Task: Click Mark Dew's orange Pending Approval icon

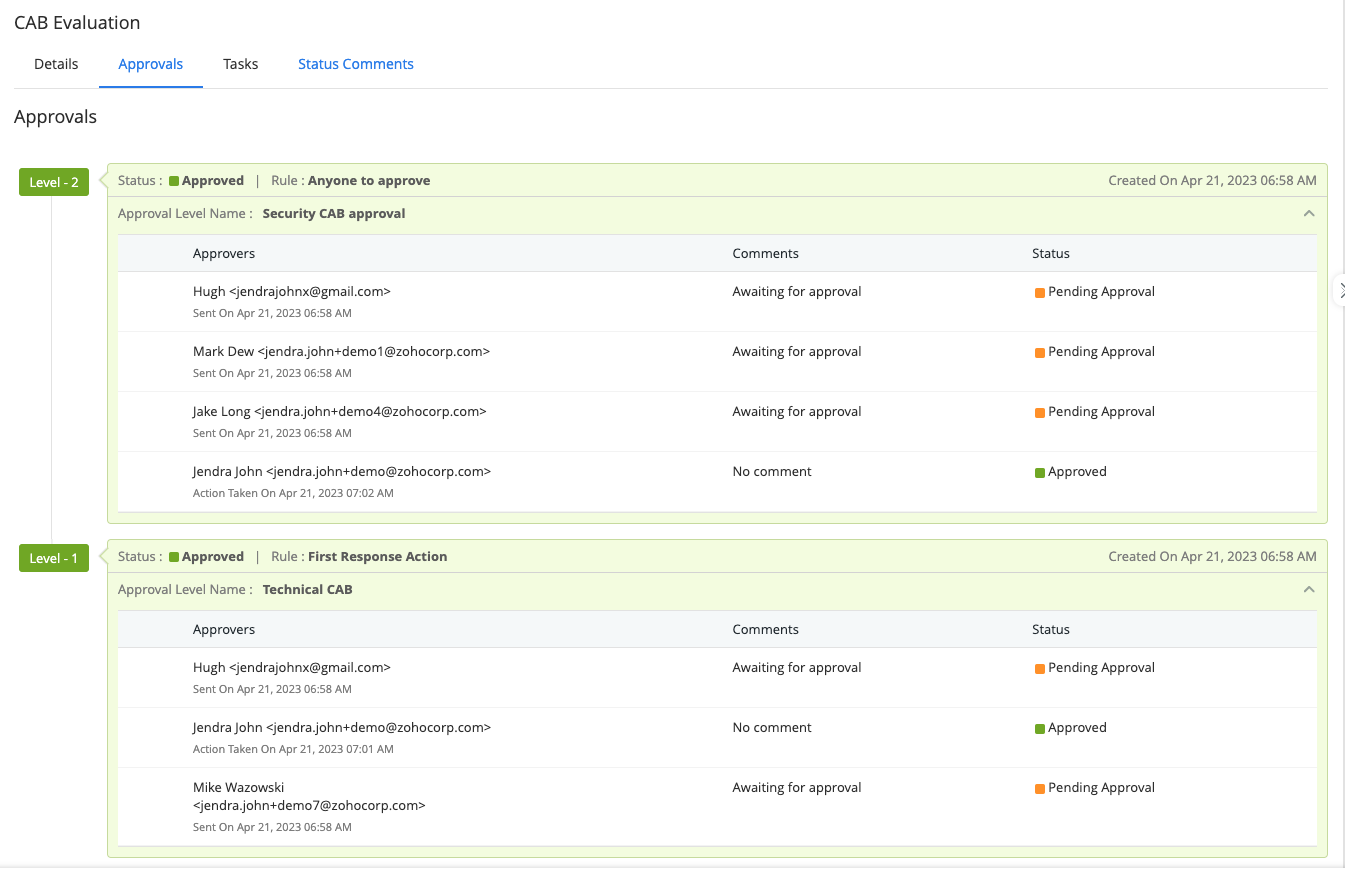Action: (1040, 352)
